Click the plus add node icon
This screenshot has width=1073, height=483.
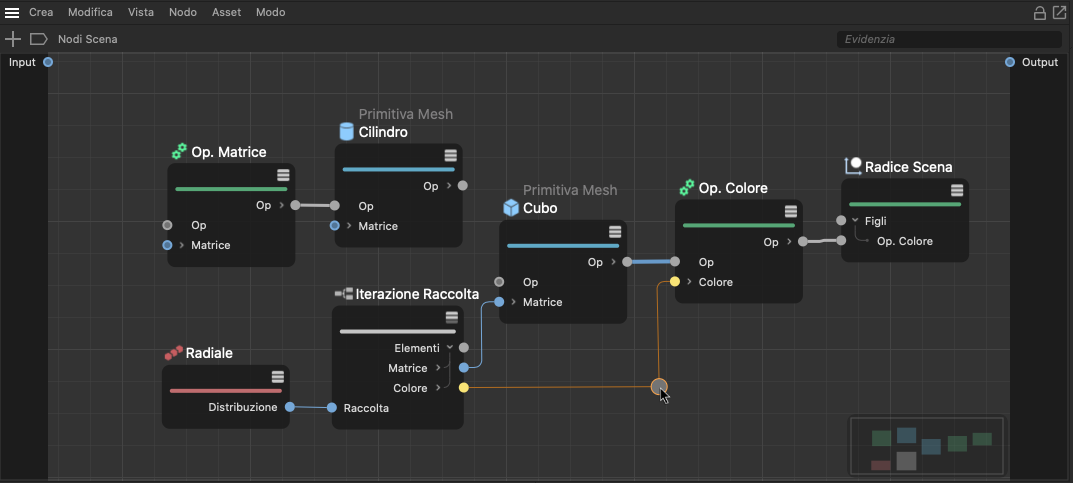click(x=12, y=39)
